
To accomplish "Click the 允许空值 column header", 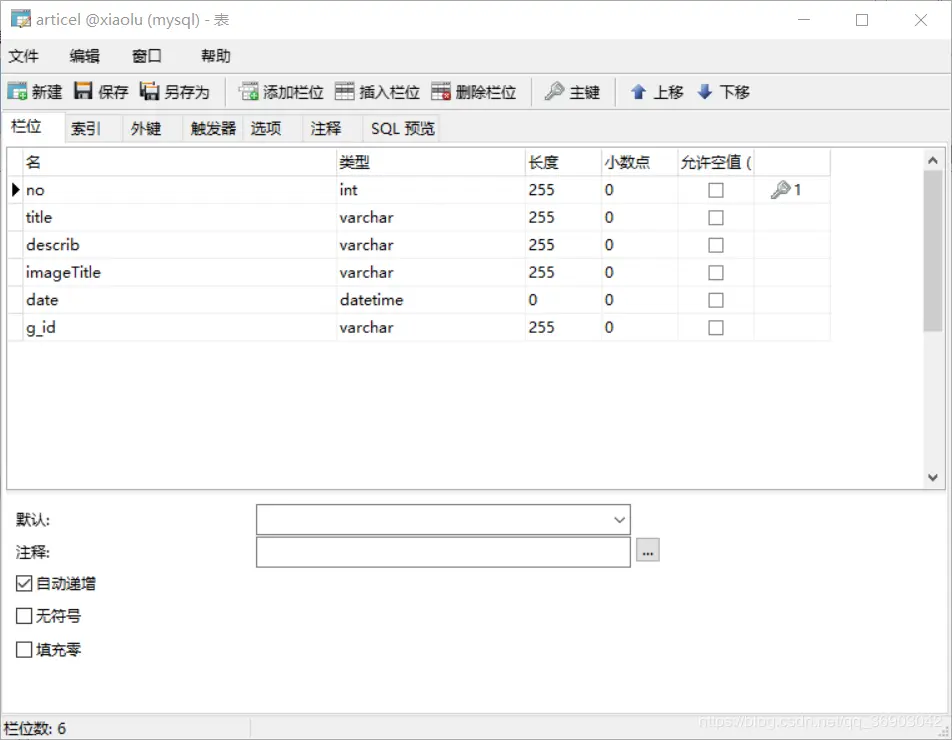I will pos(716,162).
